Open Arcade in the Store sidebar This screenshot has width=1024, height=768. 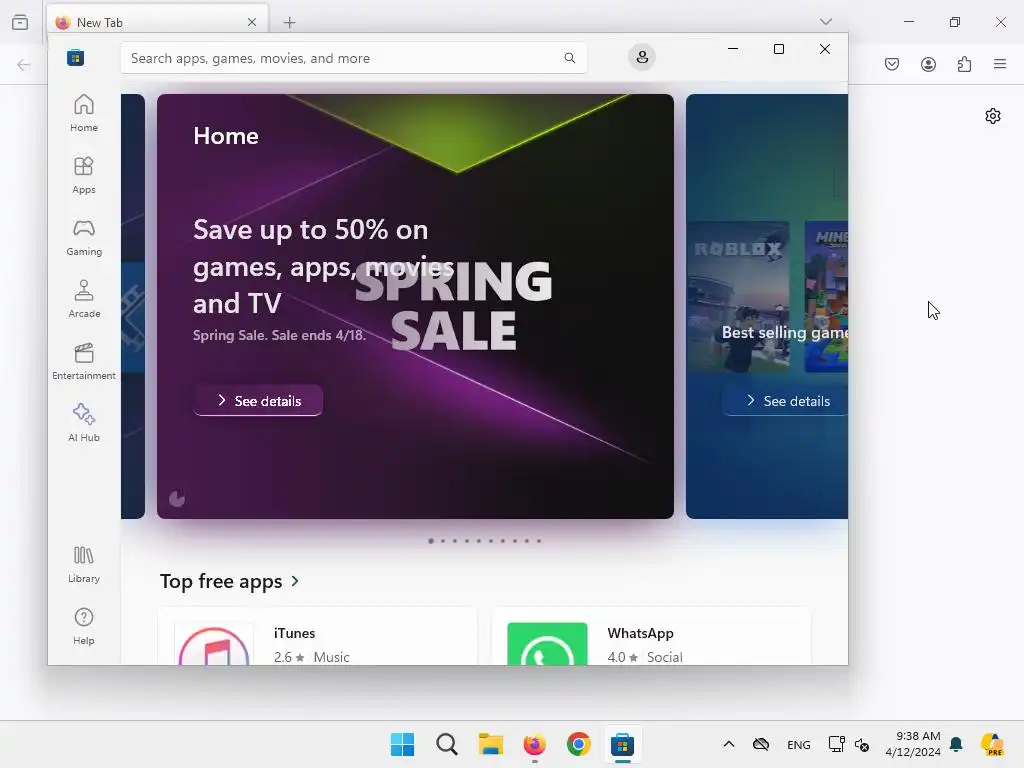[84, 299]
